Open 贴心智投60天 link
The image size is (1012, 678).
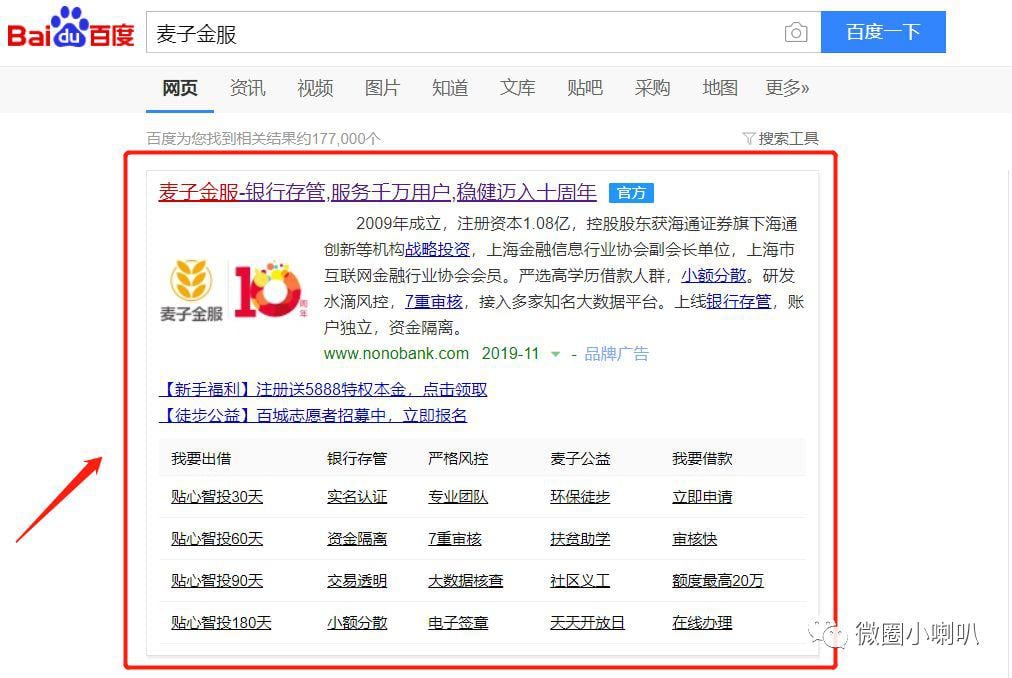tap(217, 539)
